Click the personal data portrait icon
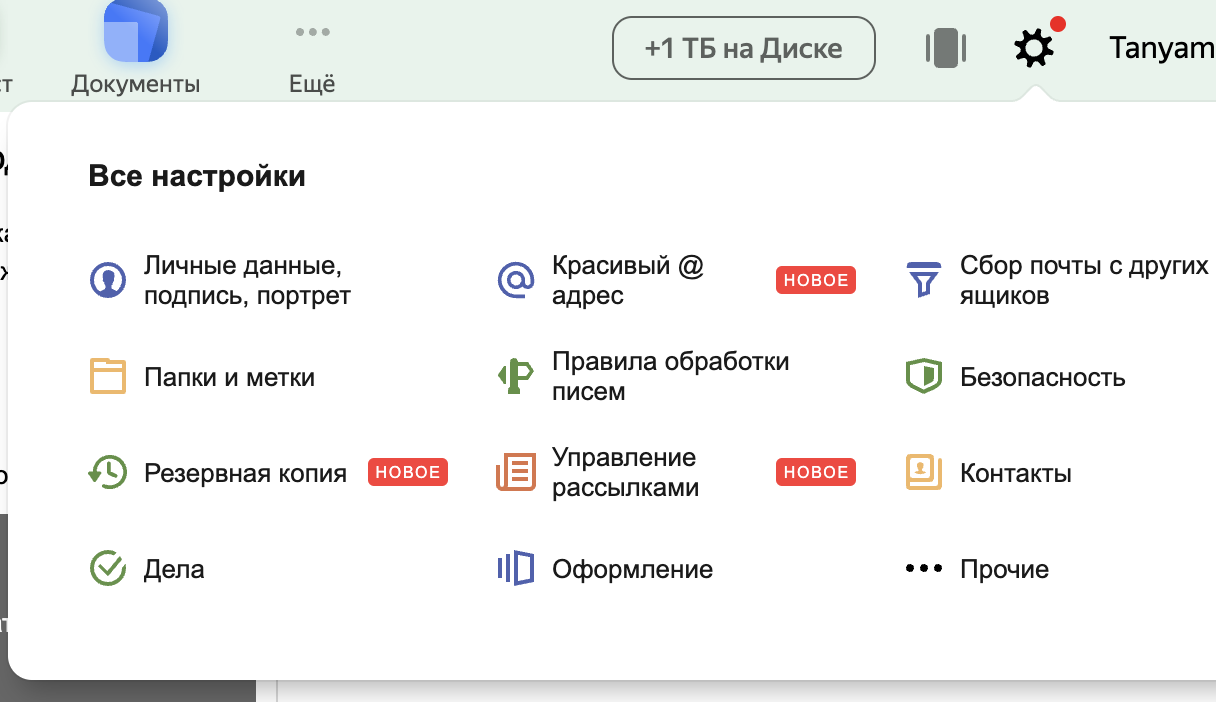The height and width of the screenshot is (702, 1216). point(108,281)
